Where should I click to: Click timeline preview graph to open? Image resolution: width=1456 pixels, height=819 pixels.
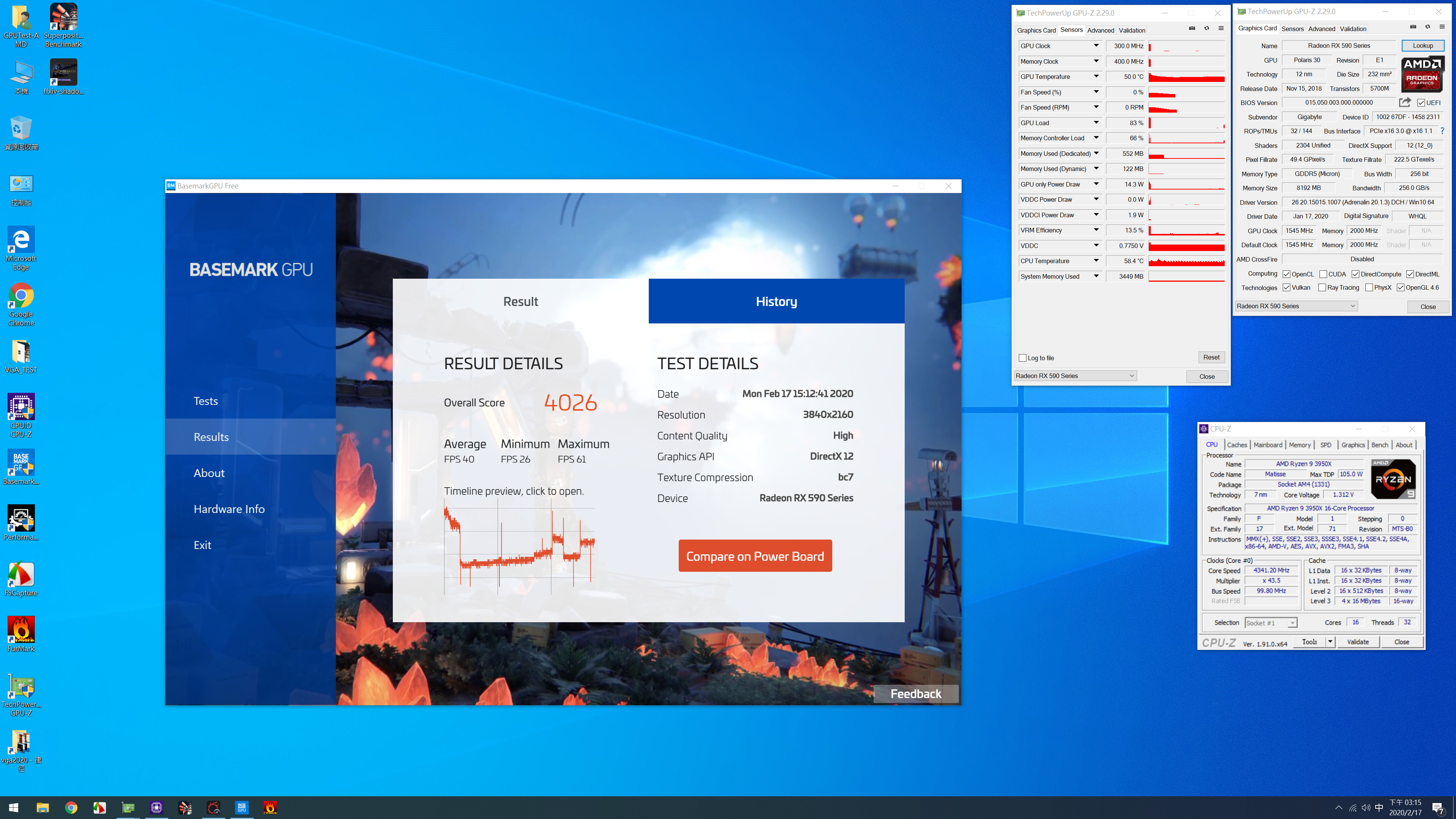tap(519, 546)
